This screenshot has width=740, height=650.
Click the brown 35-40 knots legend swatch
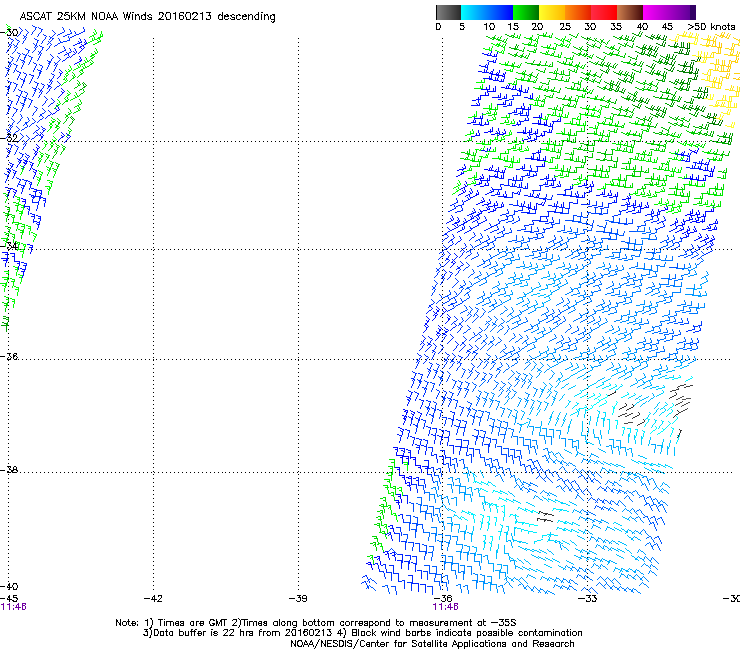pyautogui.click(x=630, y=12)
